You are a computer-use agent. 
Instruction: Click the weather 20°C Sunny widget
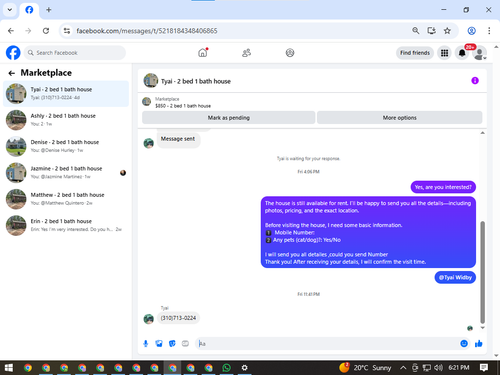tap(365, 368)
